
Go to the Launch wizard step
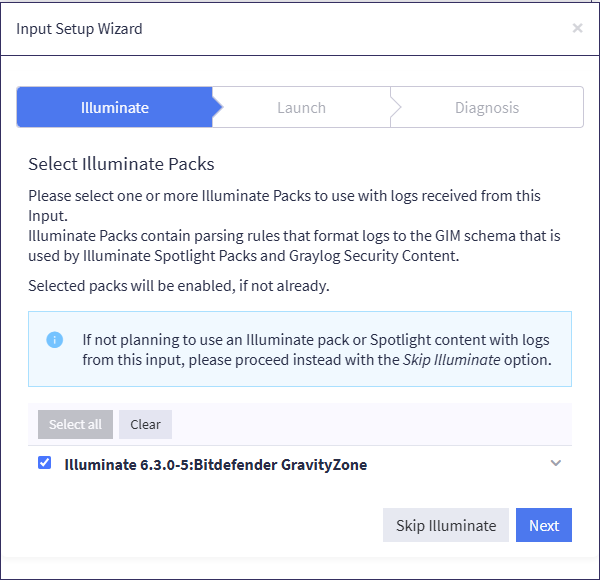(x=301, y=108)
